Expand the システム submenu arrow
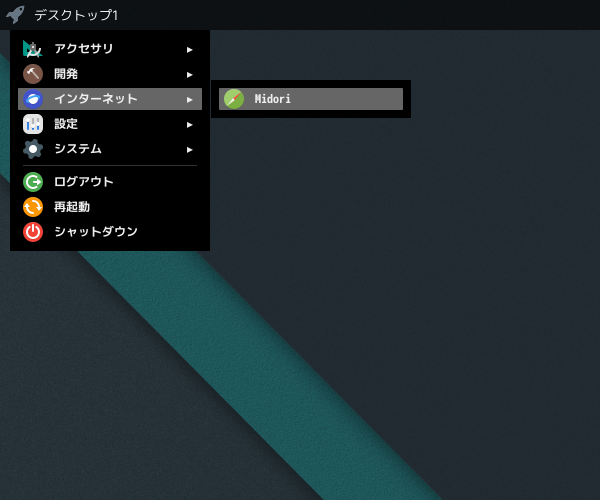The image size is (600, 500). pyautogui.click(x=189, y=150)
